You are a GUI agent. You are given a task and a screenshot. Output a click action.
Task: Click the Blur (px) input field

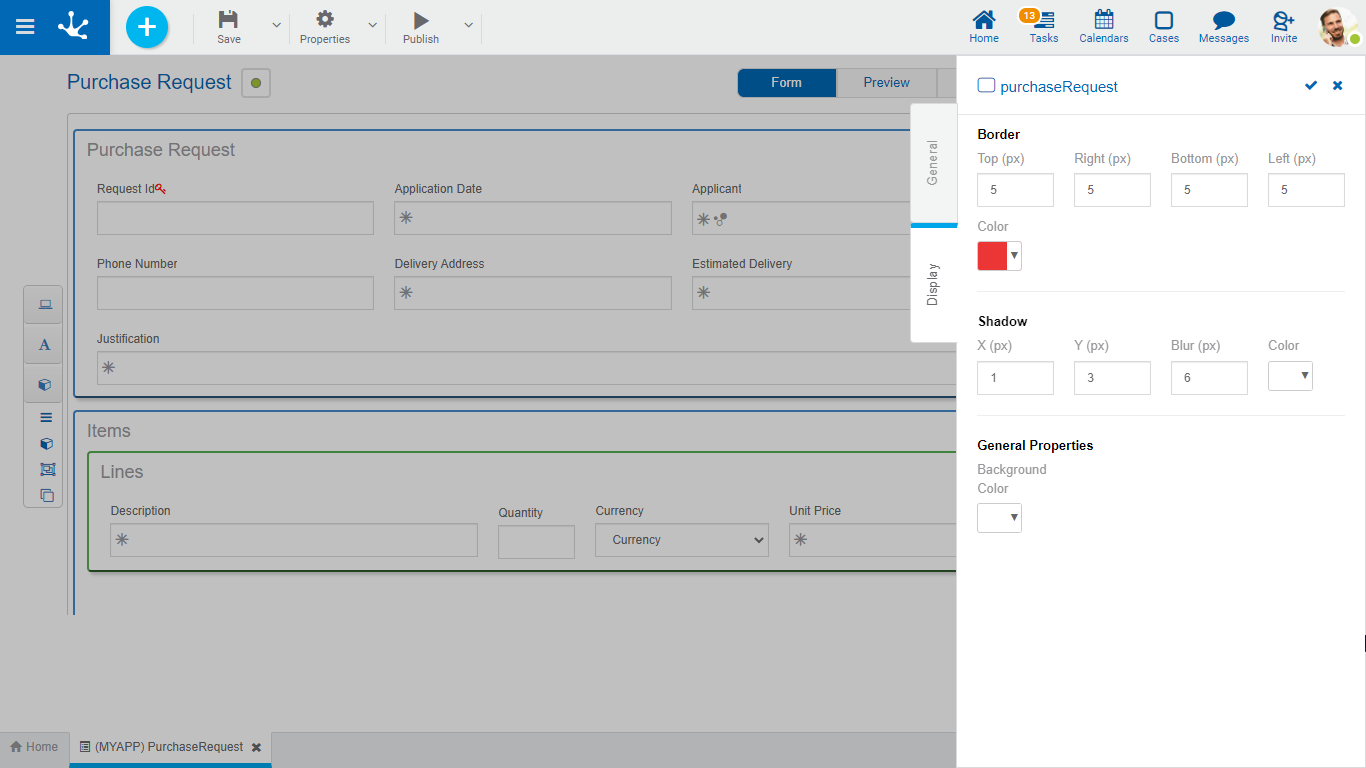pyautogui.click(x=1208, y=378)
